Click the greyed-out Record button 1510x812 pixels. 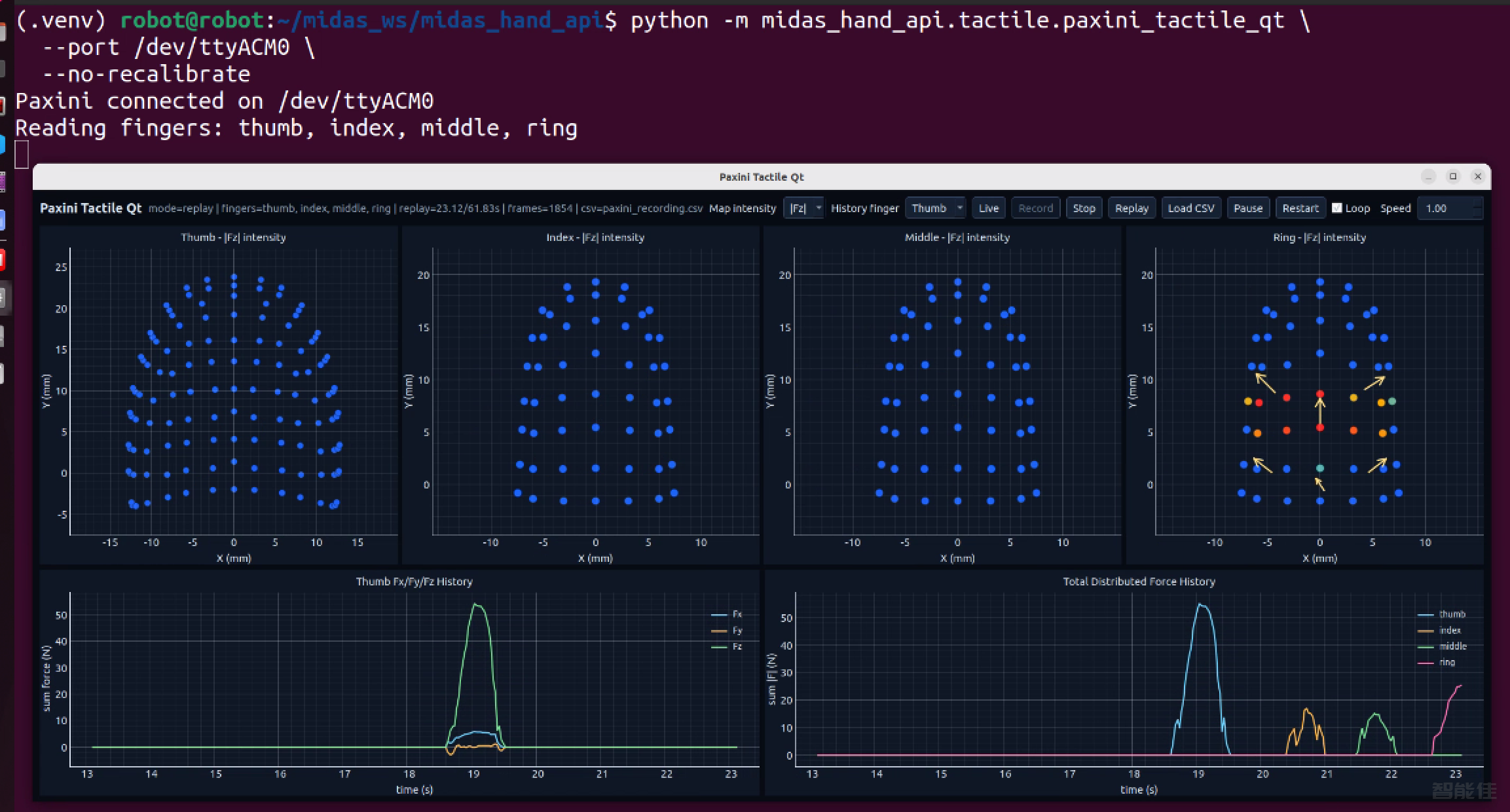click(x=1035, y=208)
